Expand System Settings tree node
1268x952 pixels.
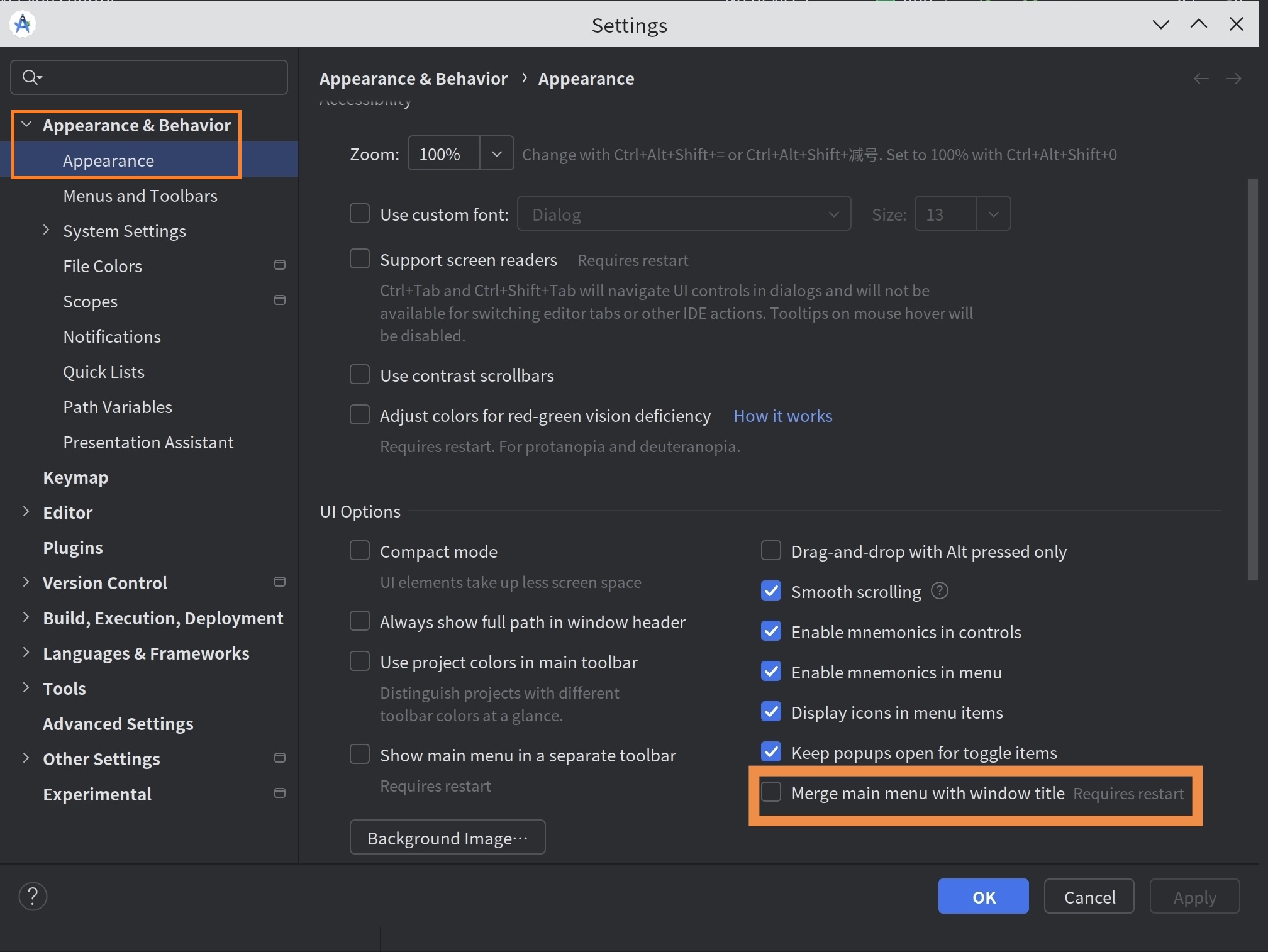[x=46, y=230]
